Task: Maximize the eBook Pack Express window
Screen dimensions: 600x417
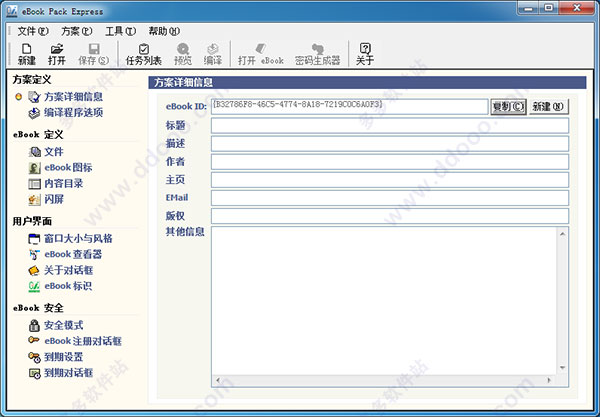Action: pos(549,8)
